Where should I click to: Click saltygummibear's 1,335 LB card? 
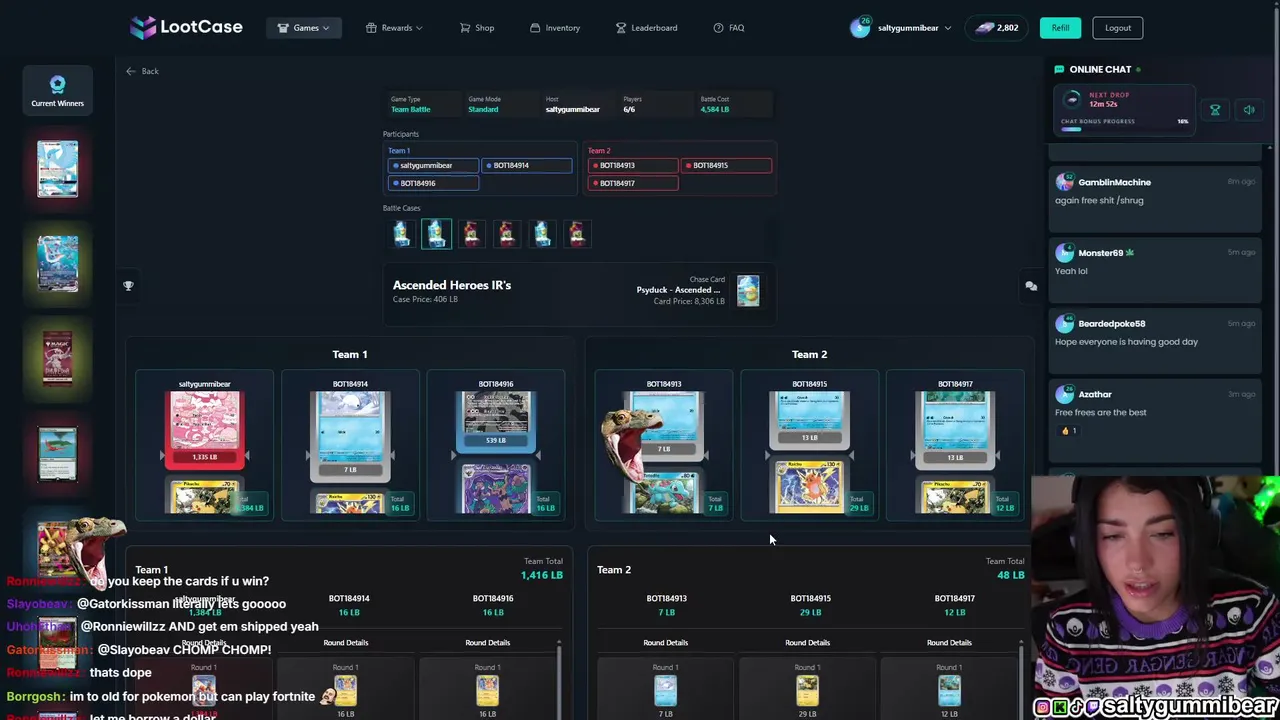point(204,430)
